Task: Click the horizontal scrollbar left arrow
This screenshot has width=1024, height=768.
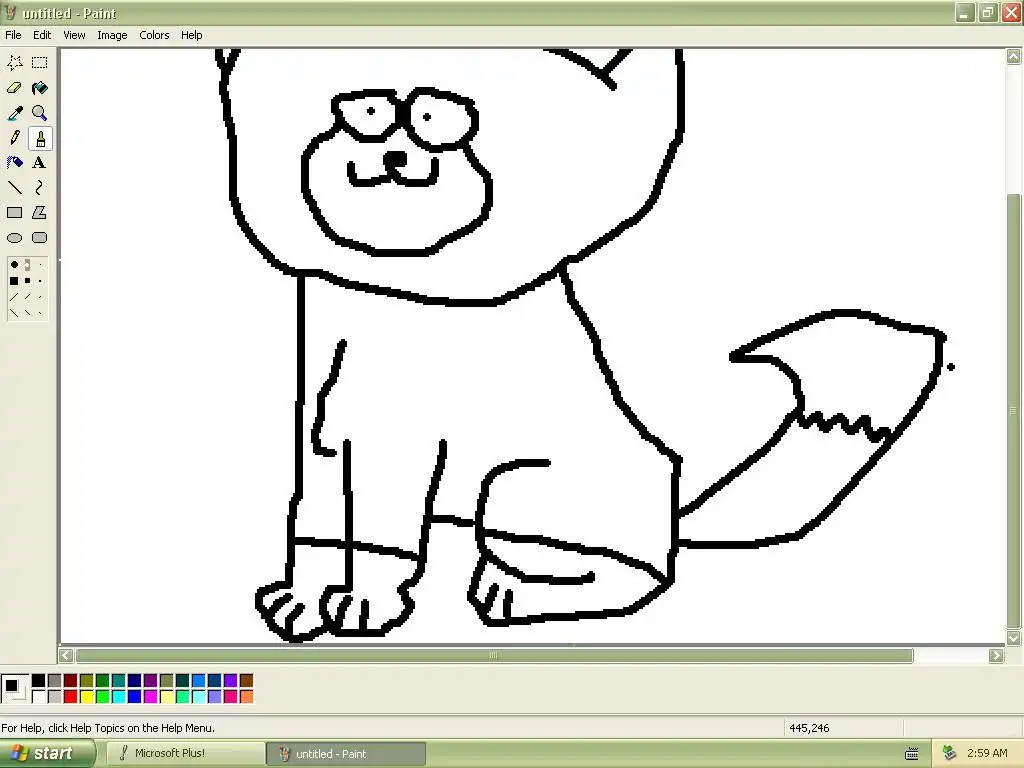Action: [66, 655]
